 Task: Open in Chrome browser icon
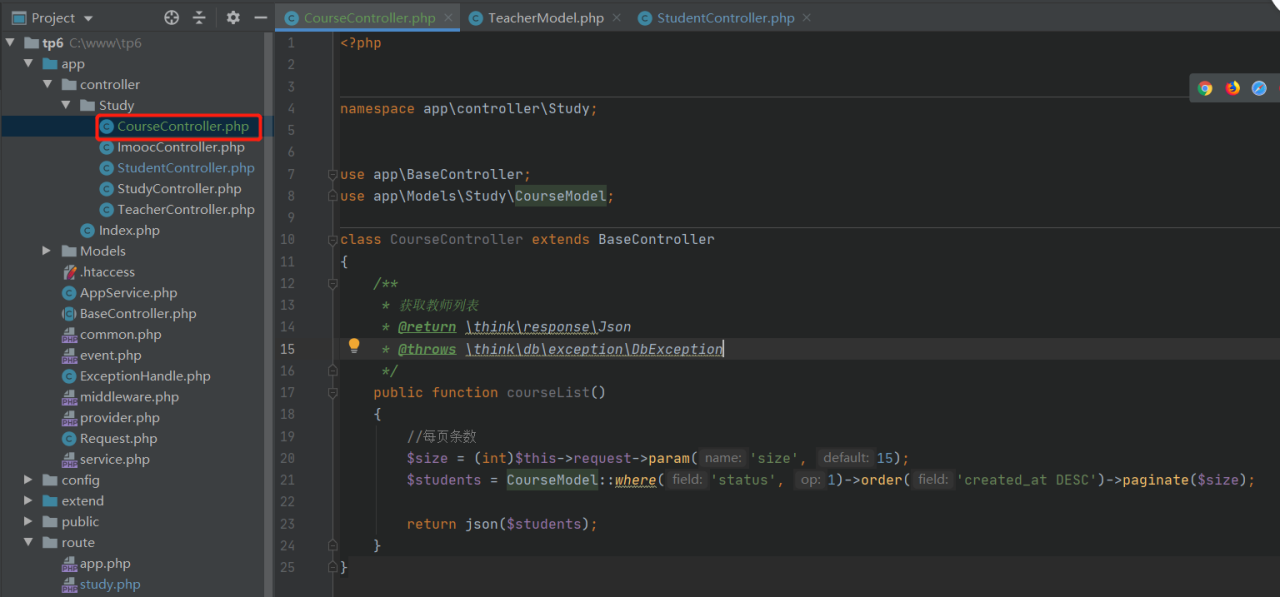click(x=1205, y=88)
